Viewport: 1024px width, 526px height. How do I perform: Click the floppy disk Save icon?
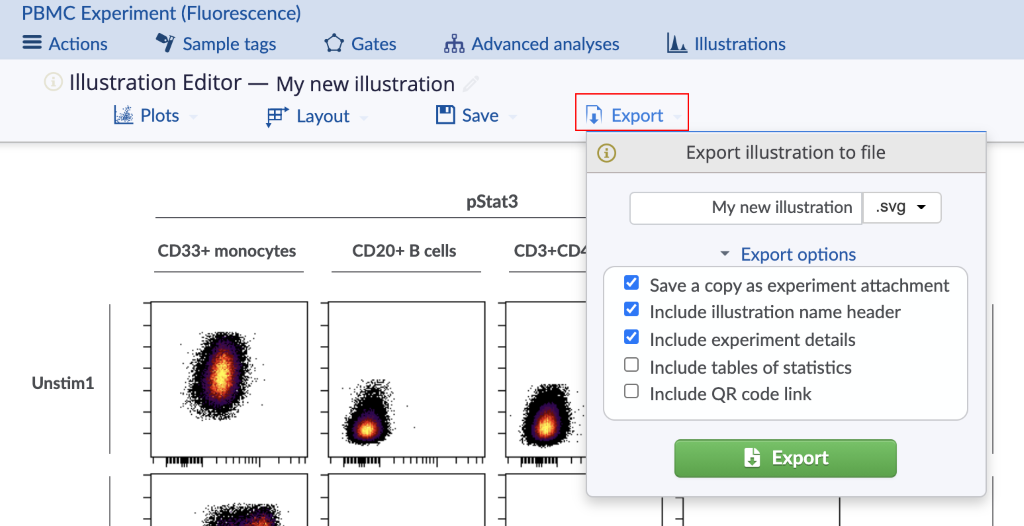click(x=445, y=115)
